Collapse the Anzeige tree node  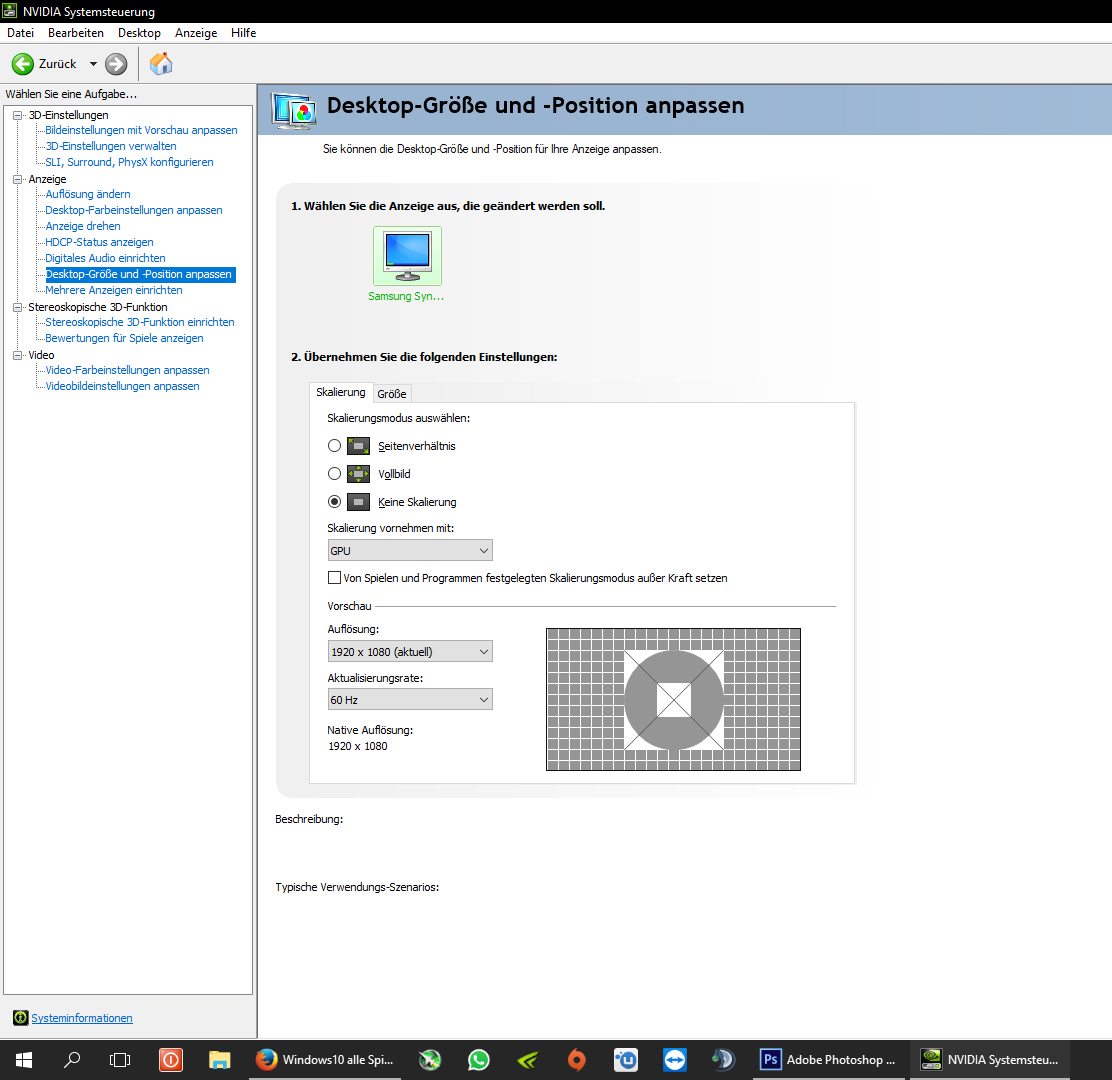click(18, 179)
